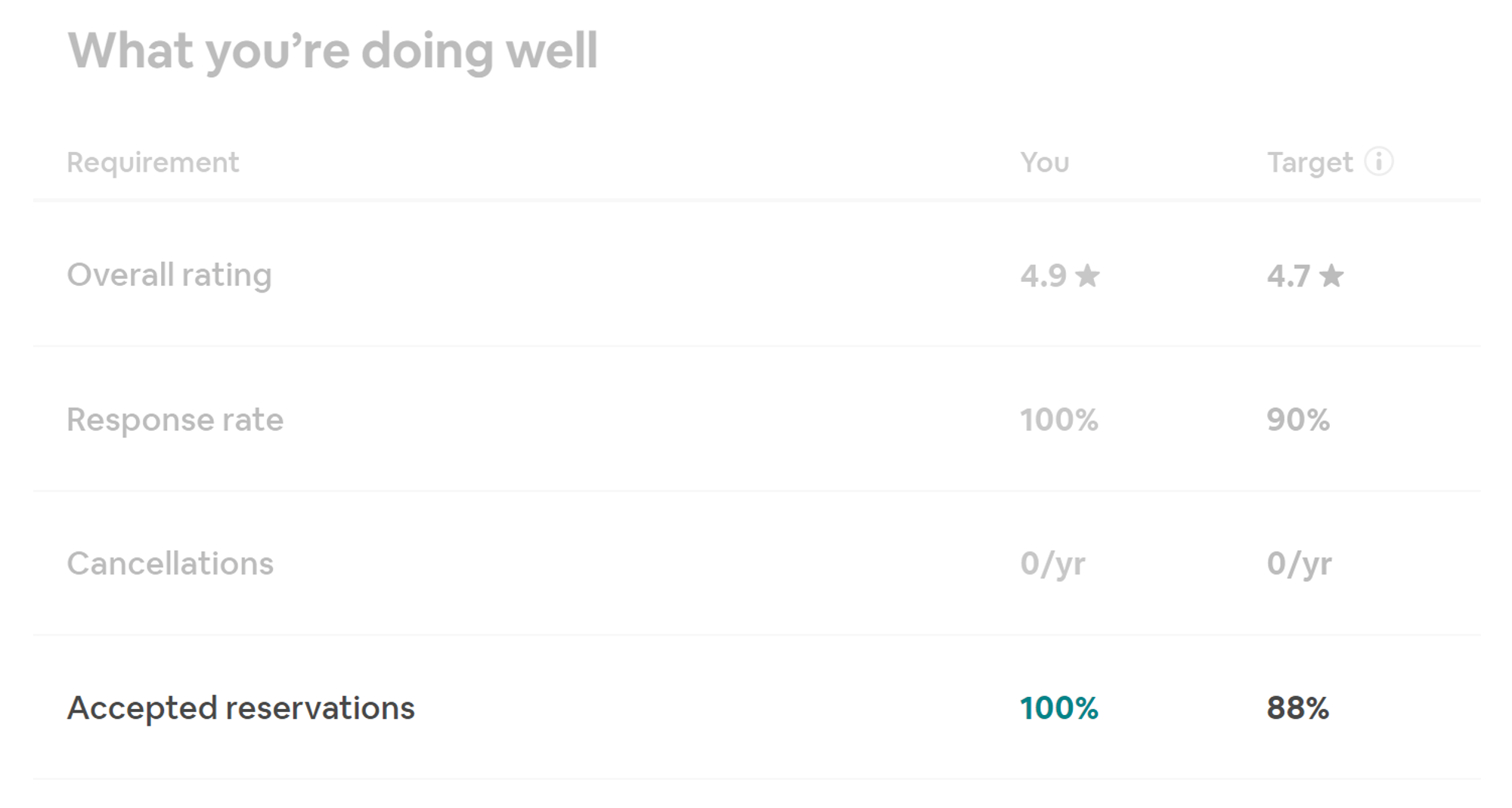
Task: Select the Accepted reservations row label
Action: point(240,708)
